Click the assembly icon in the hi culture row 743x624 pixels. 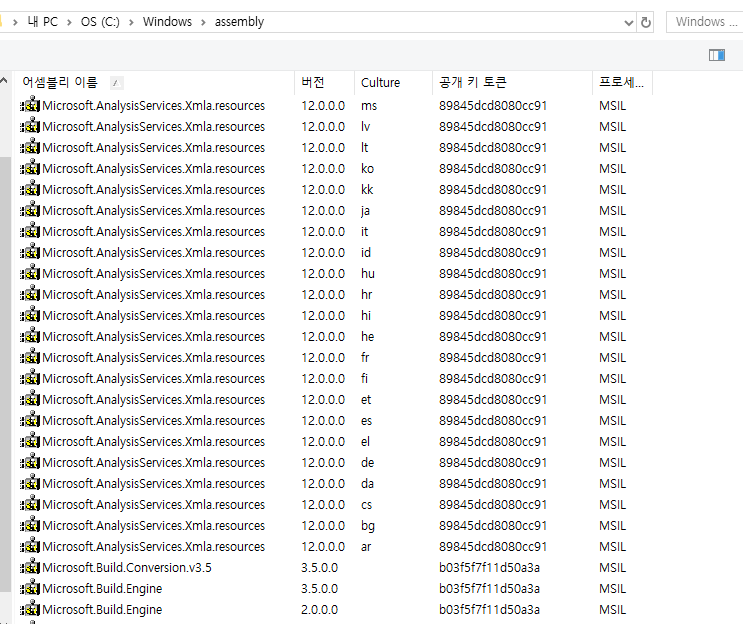30,315
